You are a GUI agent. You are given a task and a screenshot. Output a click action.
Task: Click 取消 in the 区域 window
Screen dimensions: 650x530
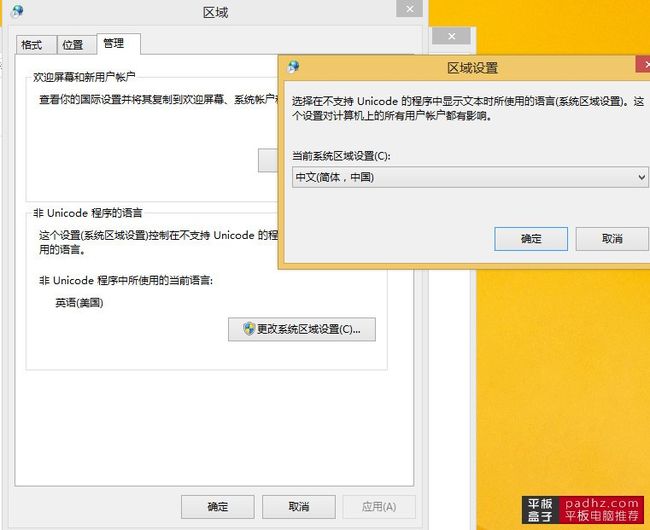(299, 507)
